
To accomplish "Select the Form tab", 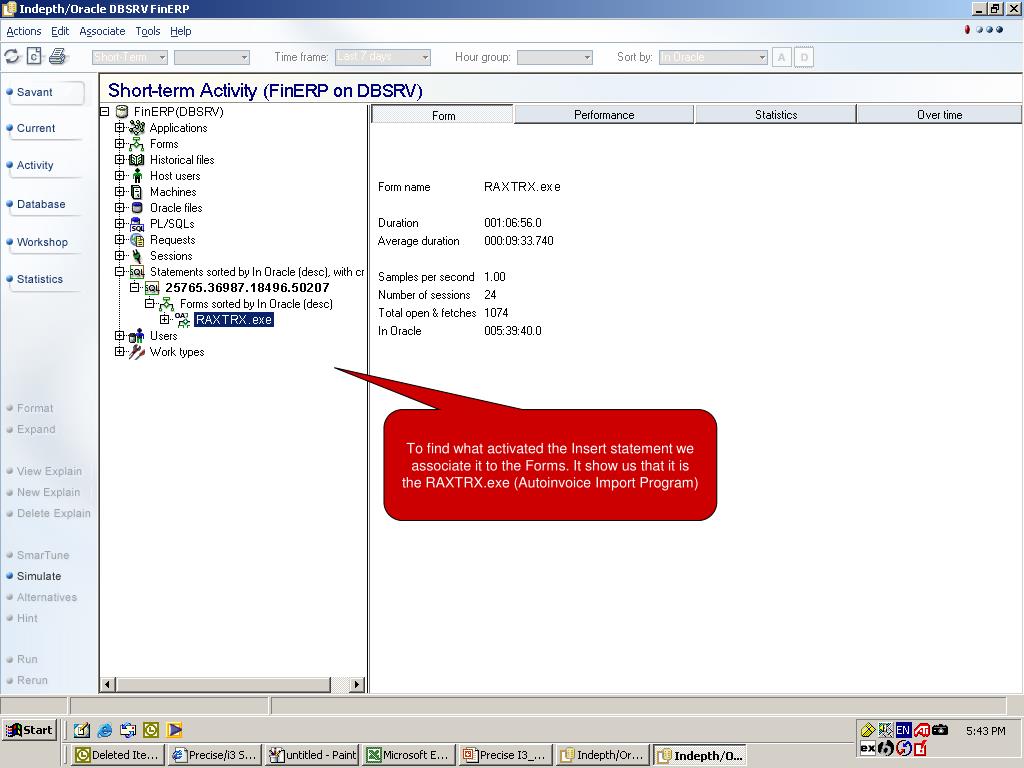I will 443,115.
